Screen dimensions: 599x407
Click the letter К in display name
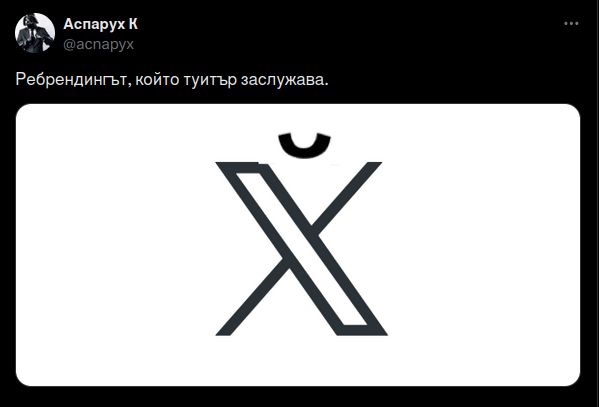click(133, 24)
